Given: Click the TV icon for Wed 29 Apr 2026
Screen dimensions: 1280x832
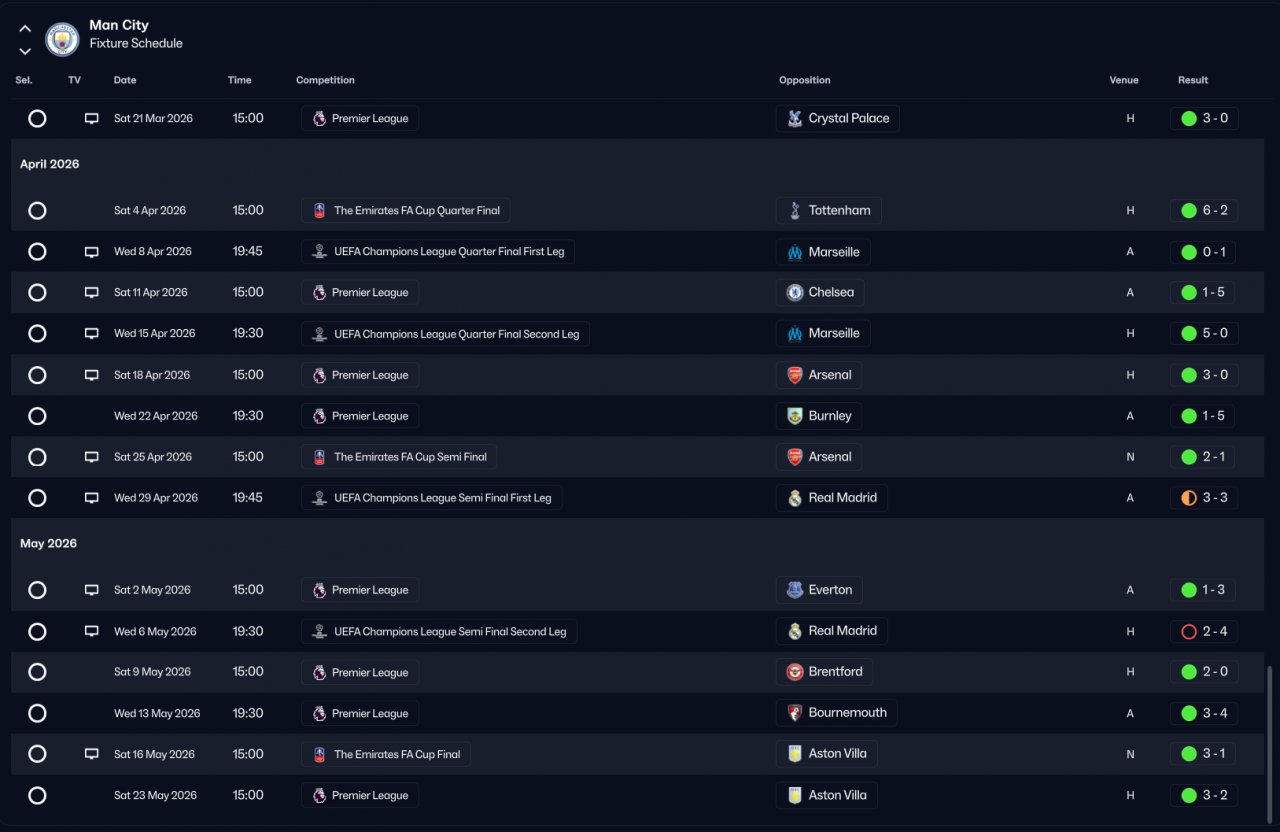Looking at the screenshot, I should click(92, 498).
